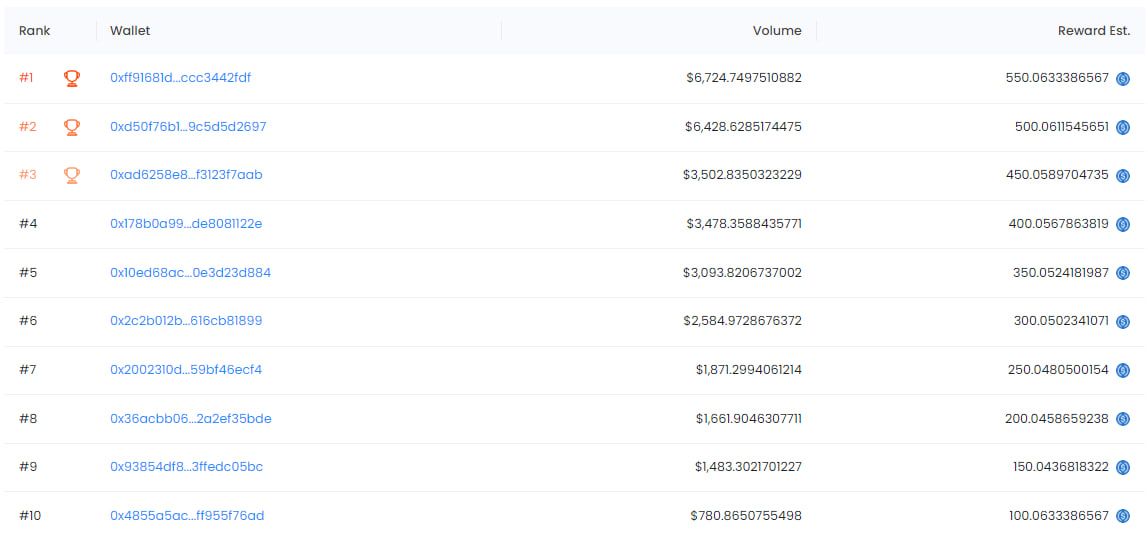Open wallet 0x2c2b012b...616cb81899
Viewport: 1148px width, 541px height.
pyautogui.click(x=186, y=321)
